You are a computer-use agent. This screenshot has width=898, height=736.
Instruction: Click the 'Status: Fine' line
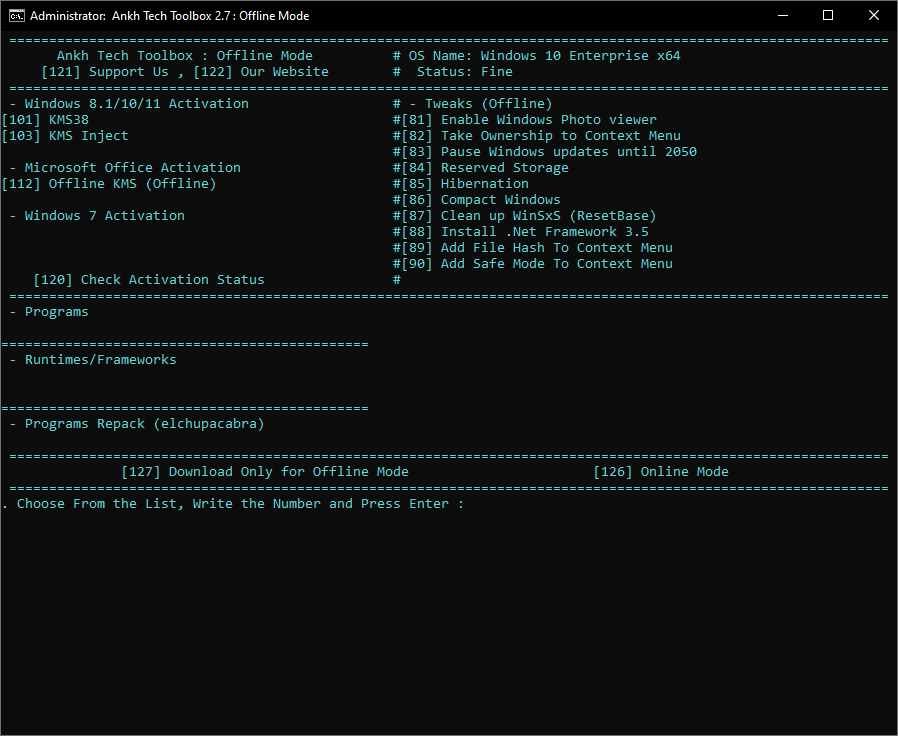coord(464,72)
